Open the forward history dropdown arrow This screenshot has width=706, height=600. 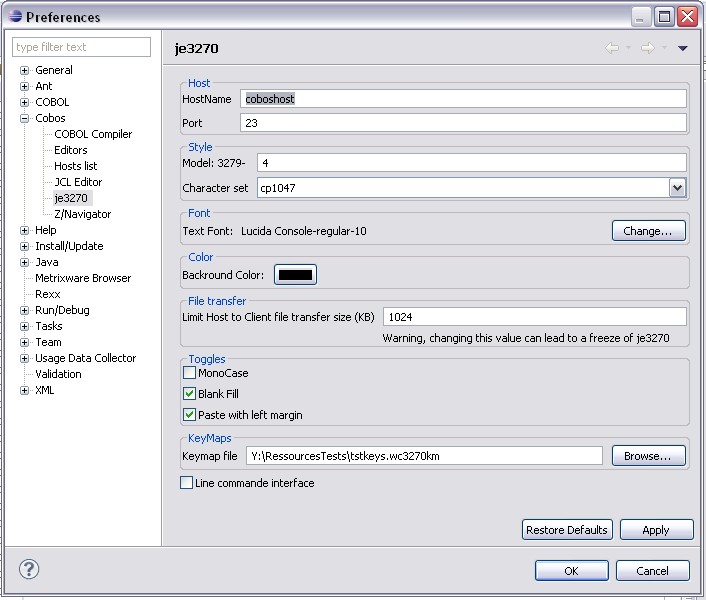(664, 47)
